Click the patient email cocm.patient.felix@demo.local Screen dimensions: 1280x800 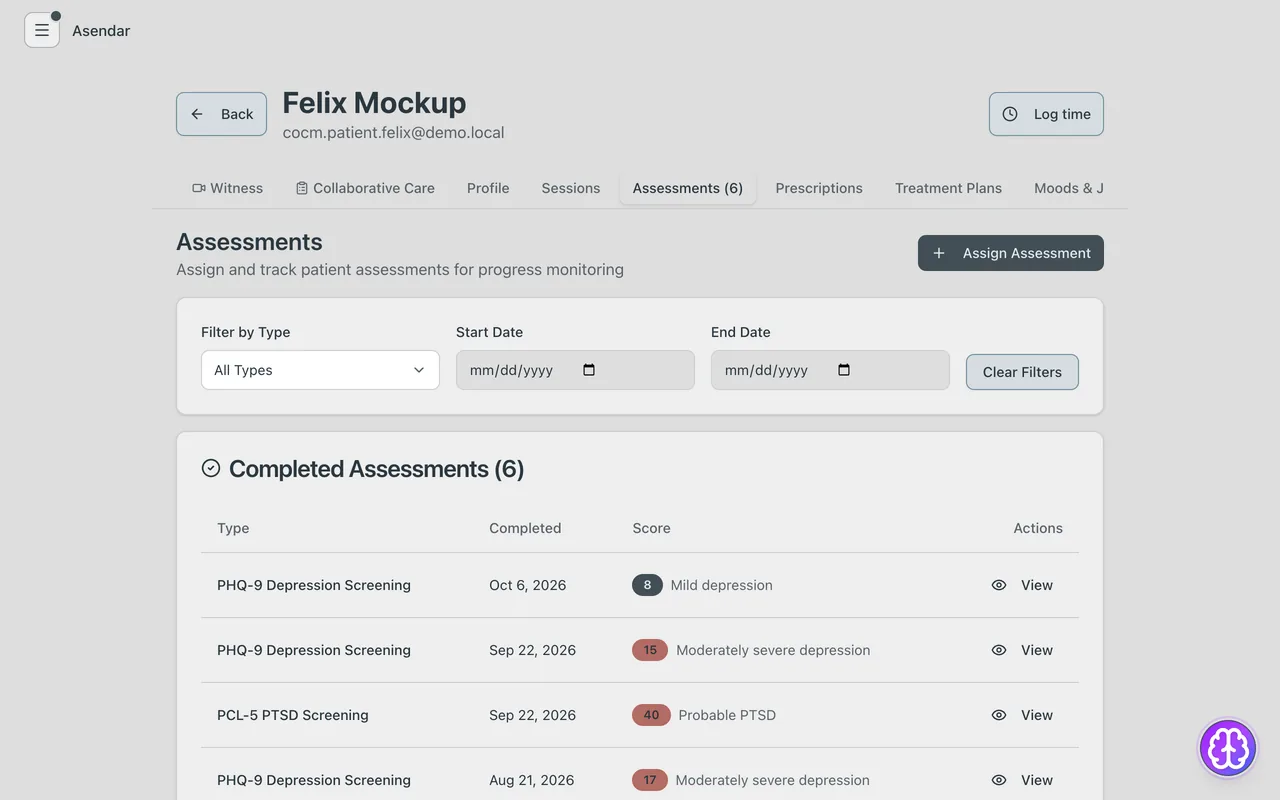(393, 132)
